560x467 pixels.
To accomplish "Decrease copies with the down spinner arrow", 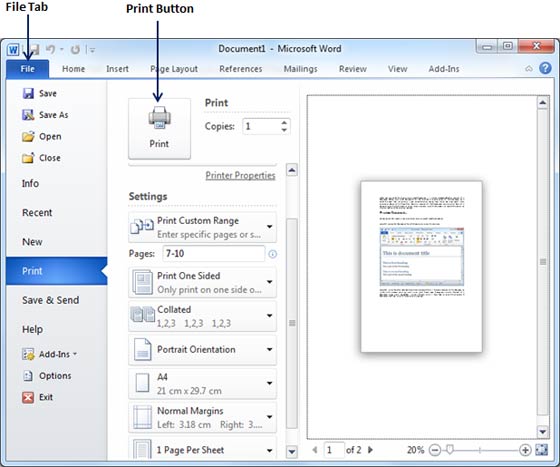I will pyautogui.click(x=284, y=130).
